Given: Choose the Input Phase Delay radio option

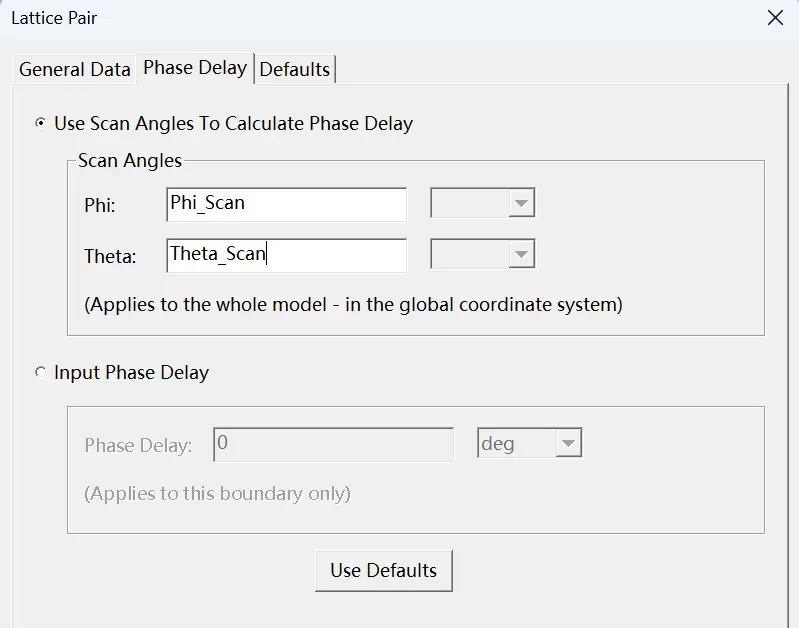Looking at the screenshot, I should click(x=40, y=372).
